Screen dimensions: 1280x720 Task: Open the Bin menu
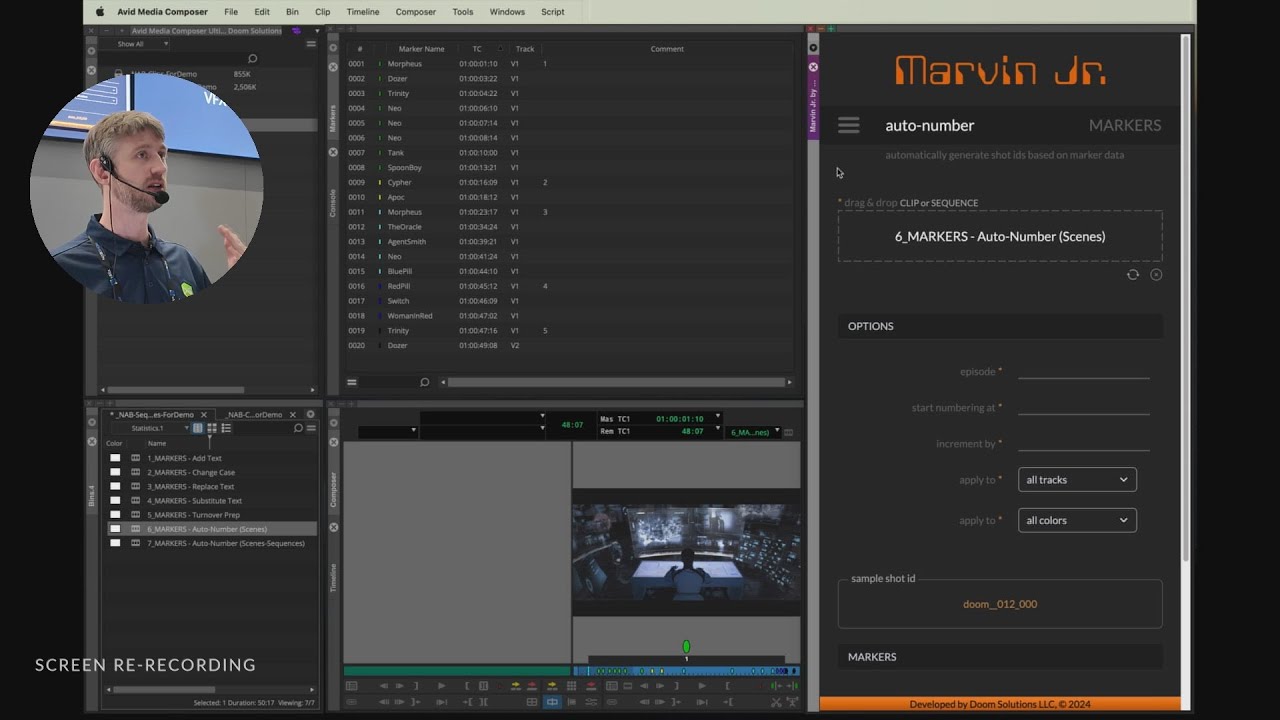[x=292, y=12]
